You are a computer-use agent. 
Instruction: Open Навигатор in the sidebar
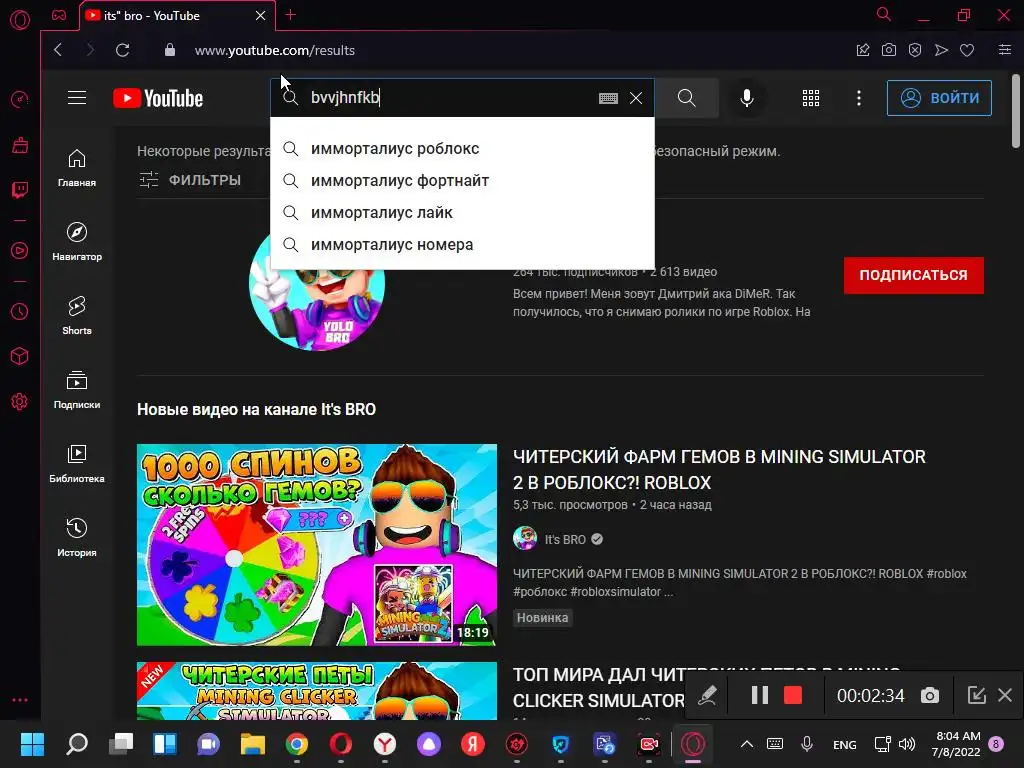77,242
